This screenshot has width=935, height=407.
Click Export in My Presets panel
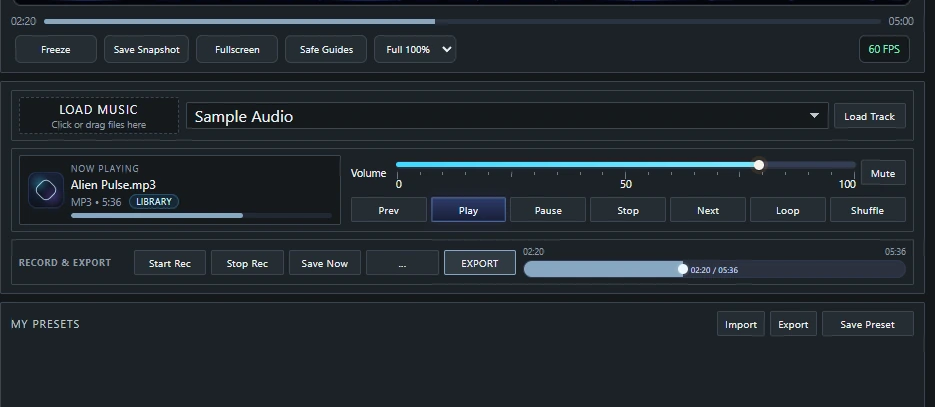[x=793, y=324]
